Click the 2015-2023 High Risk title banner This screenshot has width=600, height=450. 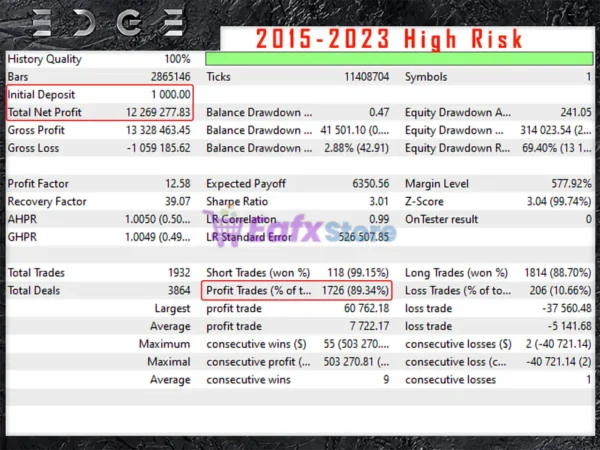coord(390,39)
